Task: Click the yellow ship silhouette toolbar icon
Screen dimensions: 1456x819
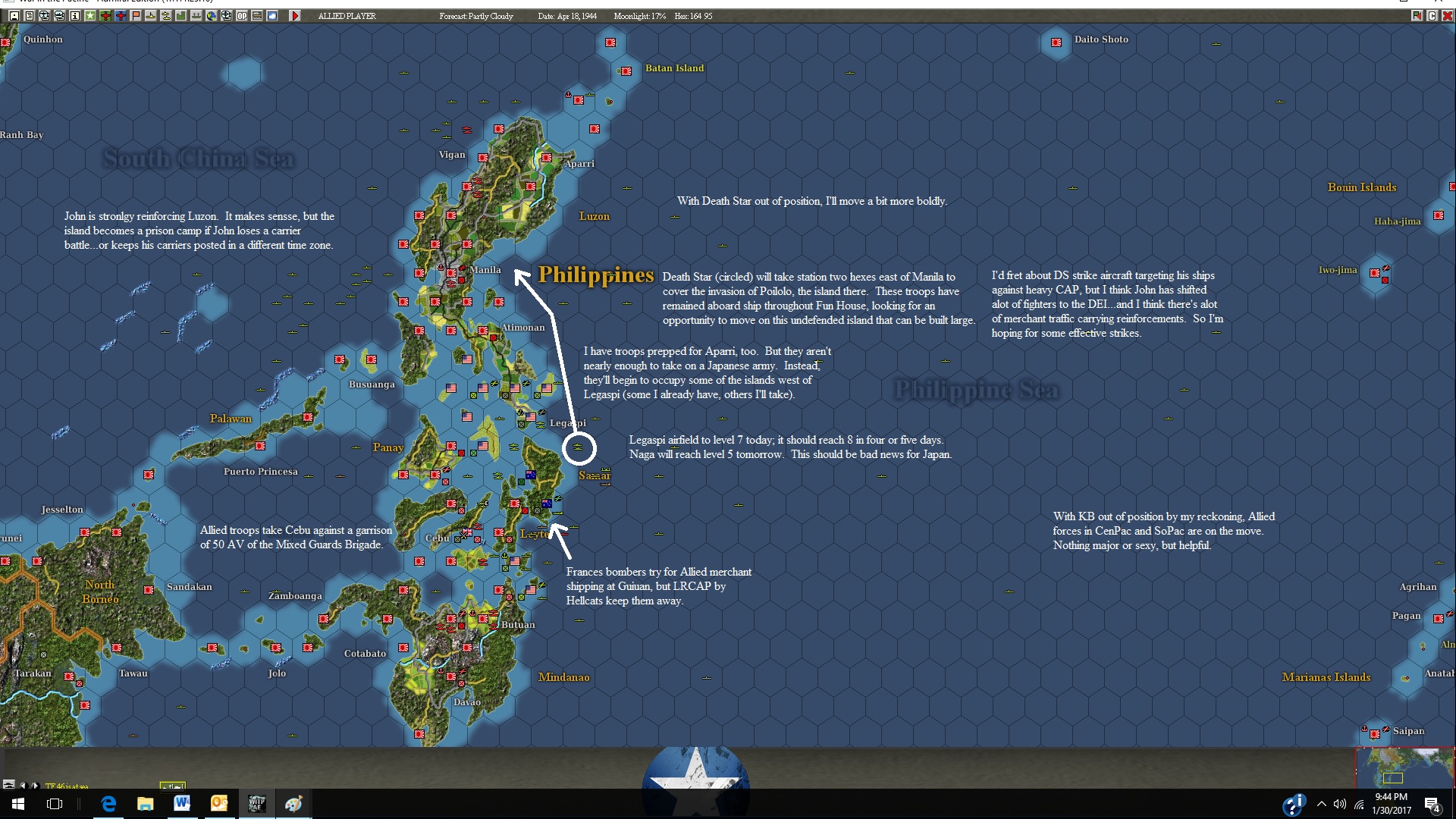Action: (151, 15)
